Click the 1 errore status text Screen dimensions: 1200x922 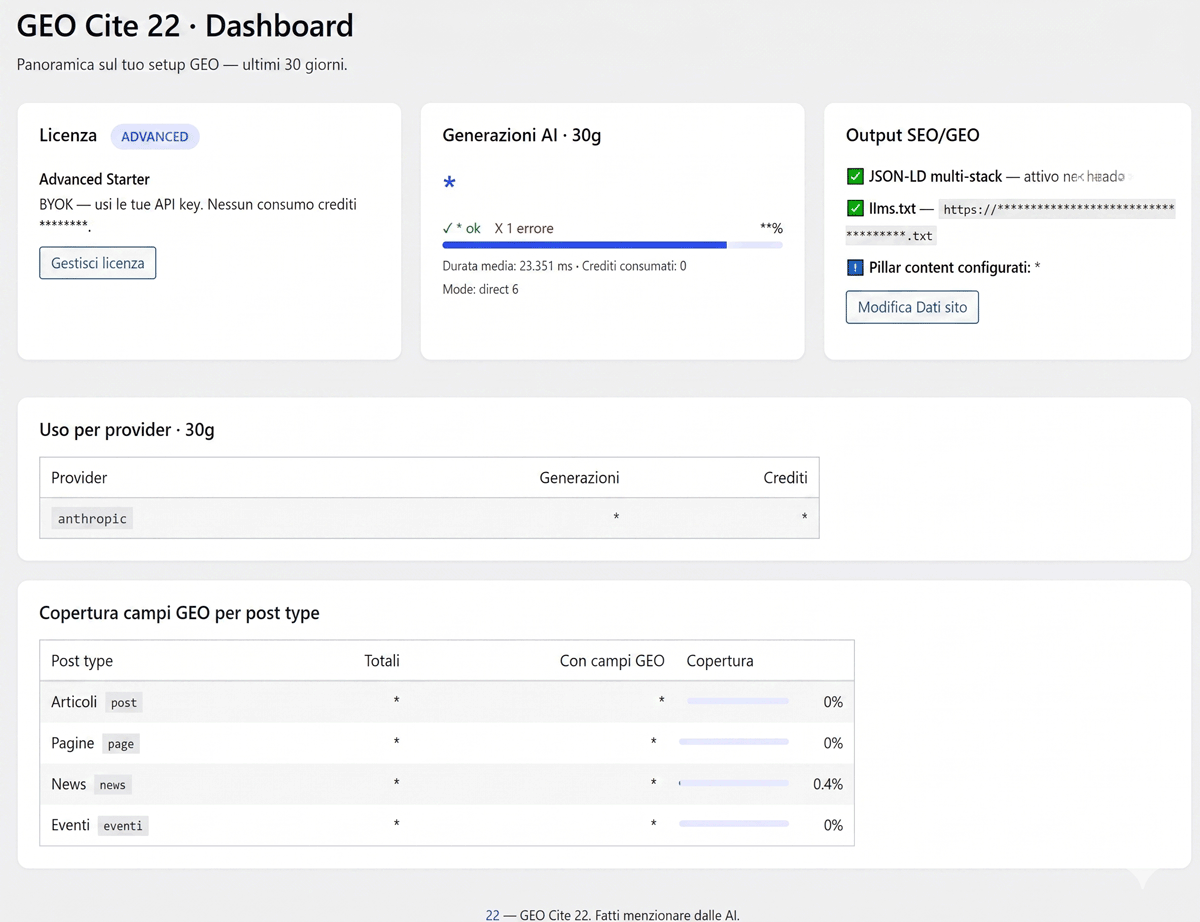point(524,228)
